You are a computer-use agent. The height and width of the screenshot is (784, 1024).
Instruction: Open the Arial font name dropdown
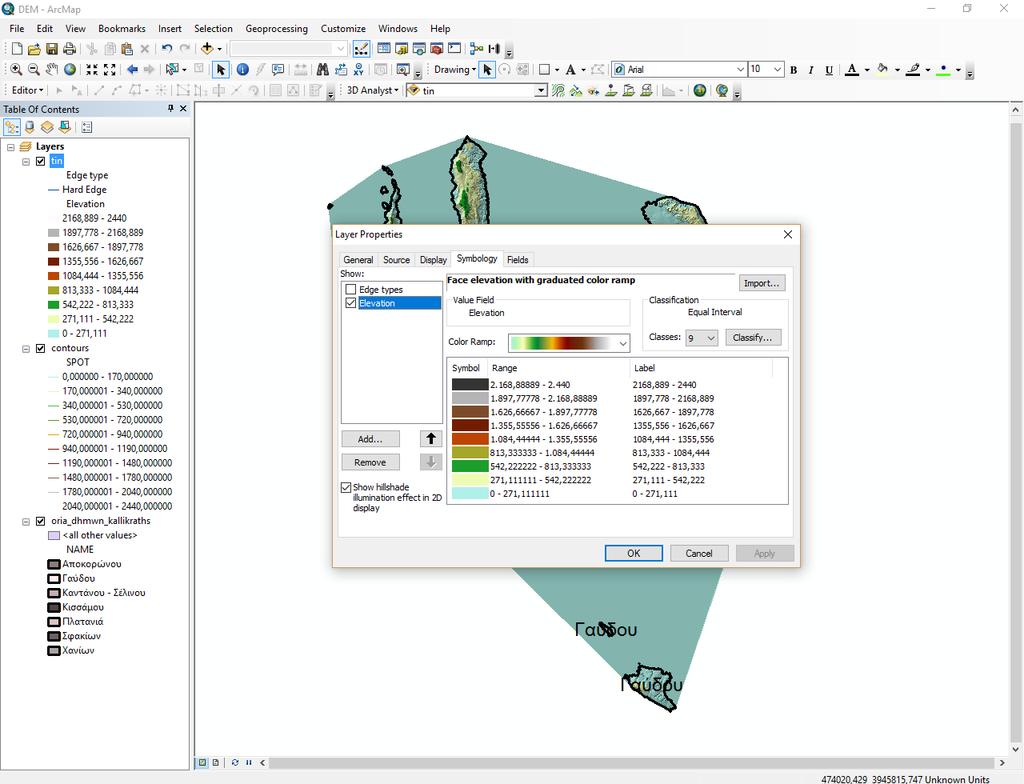tap(741, 69)
